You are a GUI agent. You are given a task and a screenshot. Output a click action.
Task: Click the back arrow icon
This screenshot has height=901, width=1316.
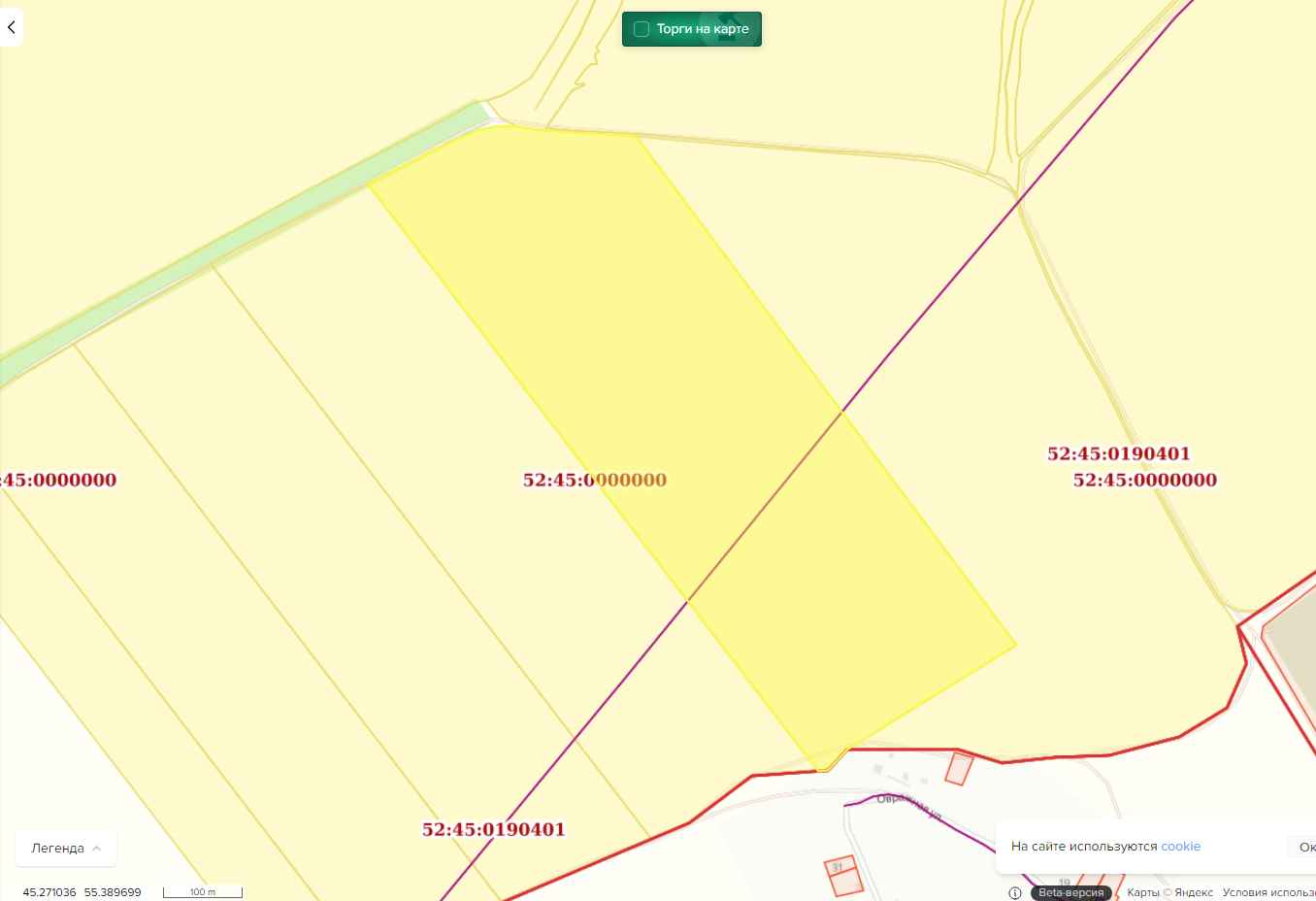pos(11,27)
